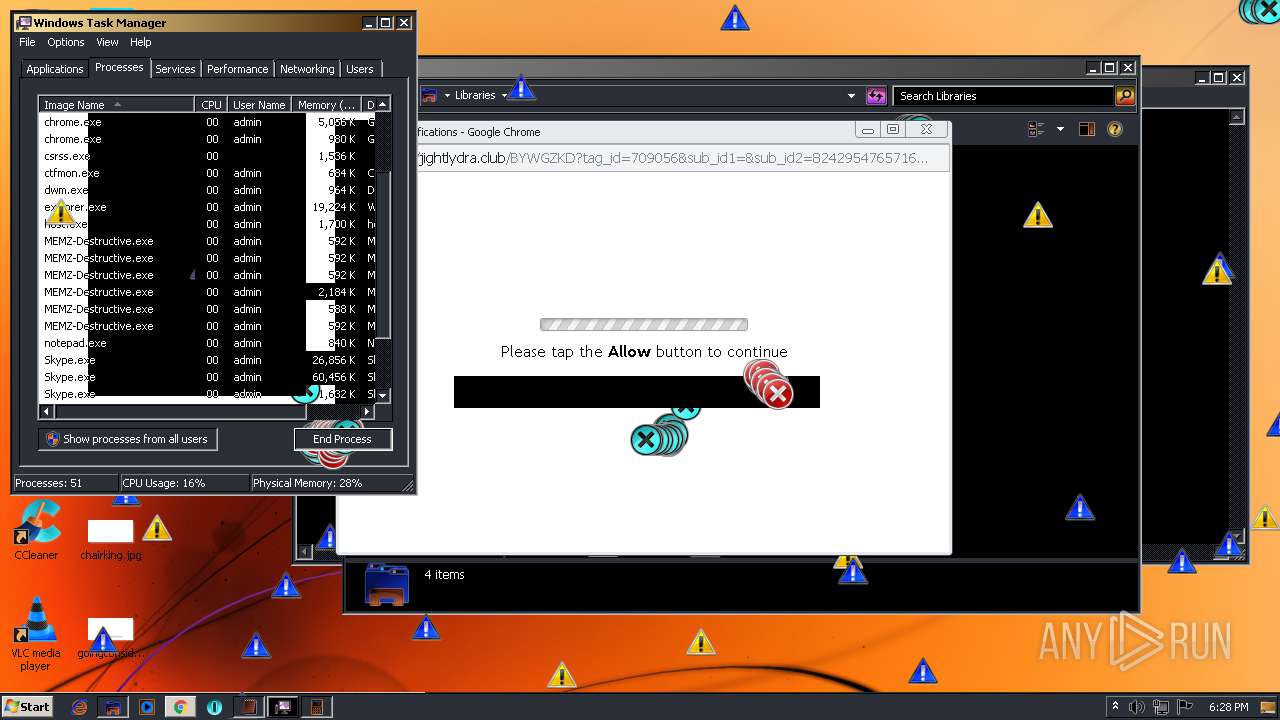The width and height of the screenshot is (1280, 720).
Task: Select the Processes tab
Action: click(119, 67)
